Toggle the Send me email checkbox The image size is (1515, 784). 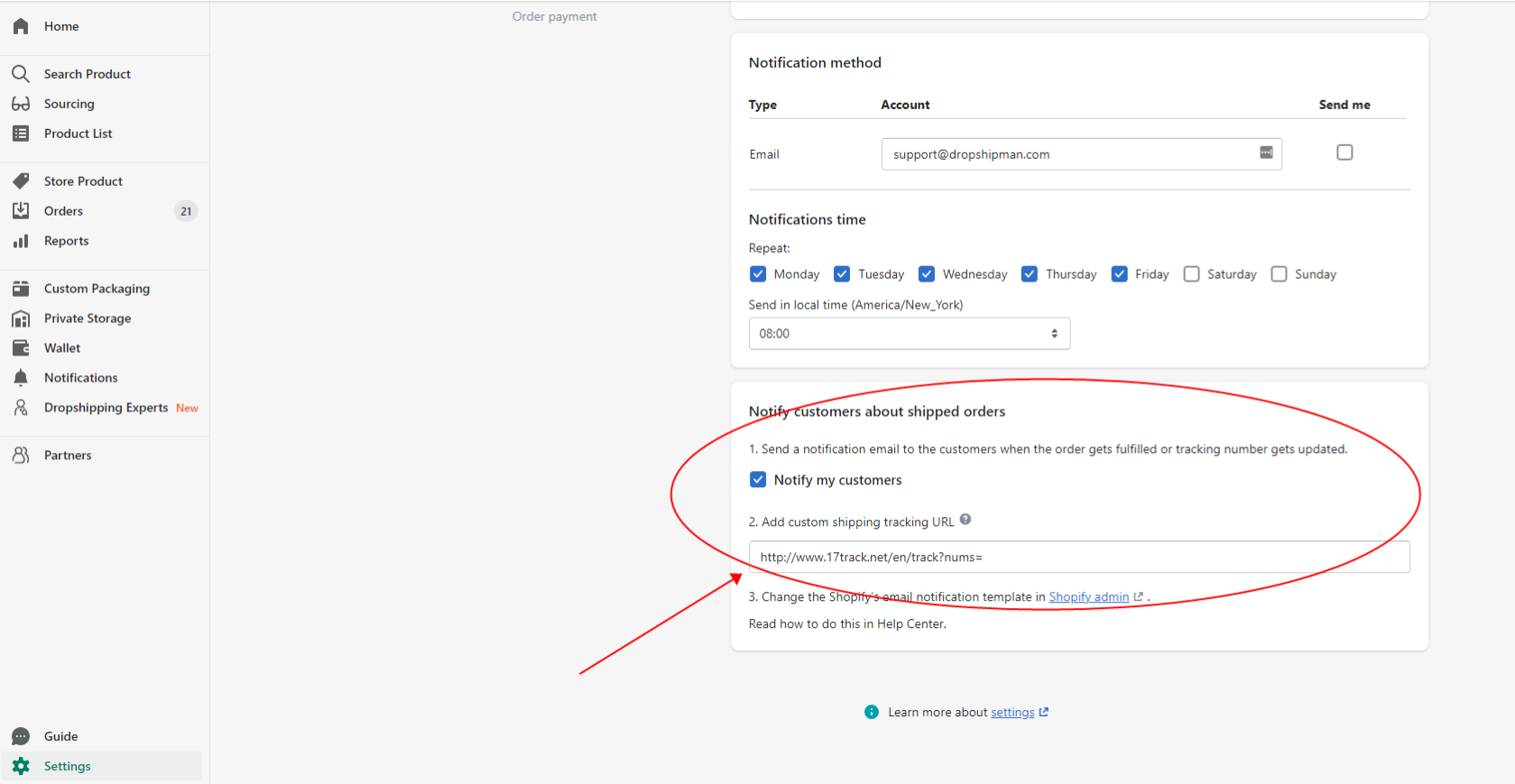point(1344,152)
